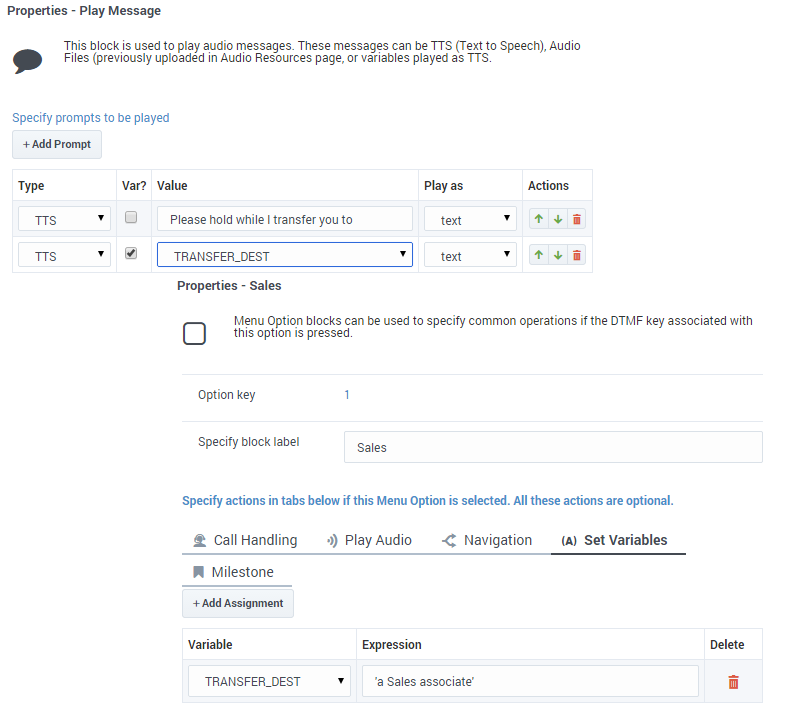The height and width of the screenshot is (724, 788).
Task: Open Play as dropdown for first prompt
Action: pyautogui.click(x=470, y=220)
